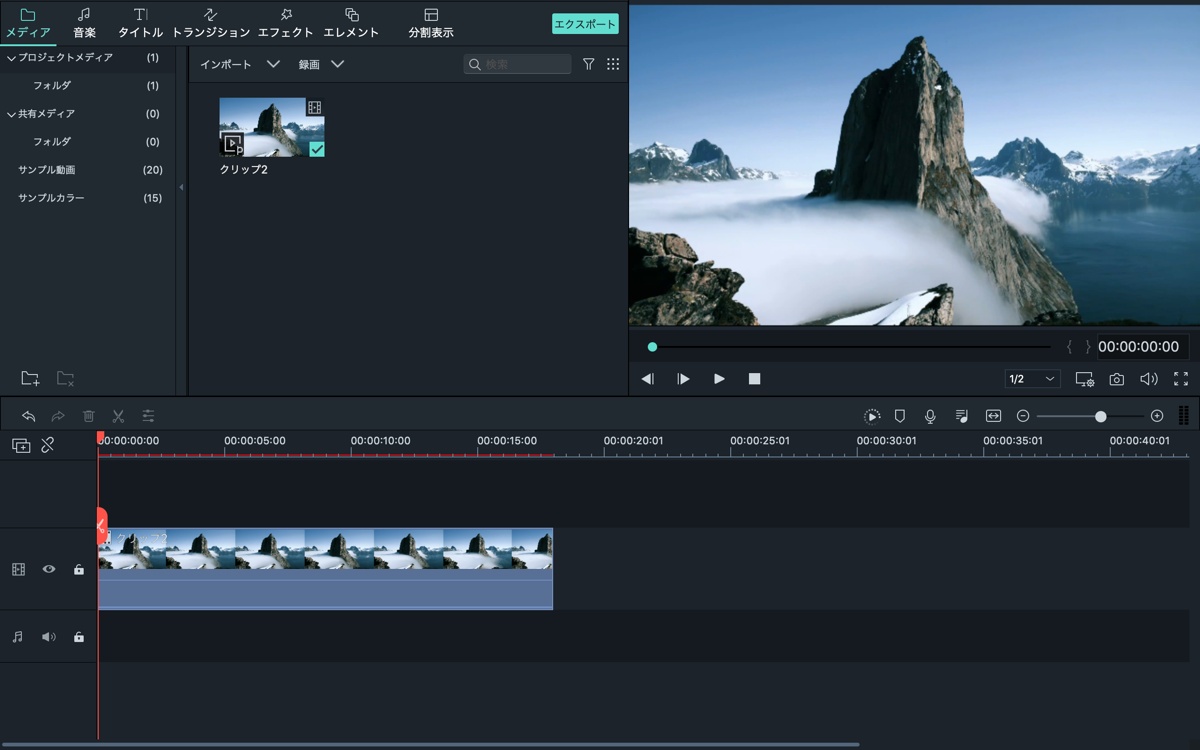Open the 録画 dropdown
This screenshot has height=750, width=1200.
point(321,64)
